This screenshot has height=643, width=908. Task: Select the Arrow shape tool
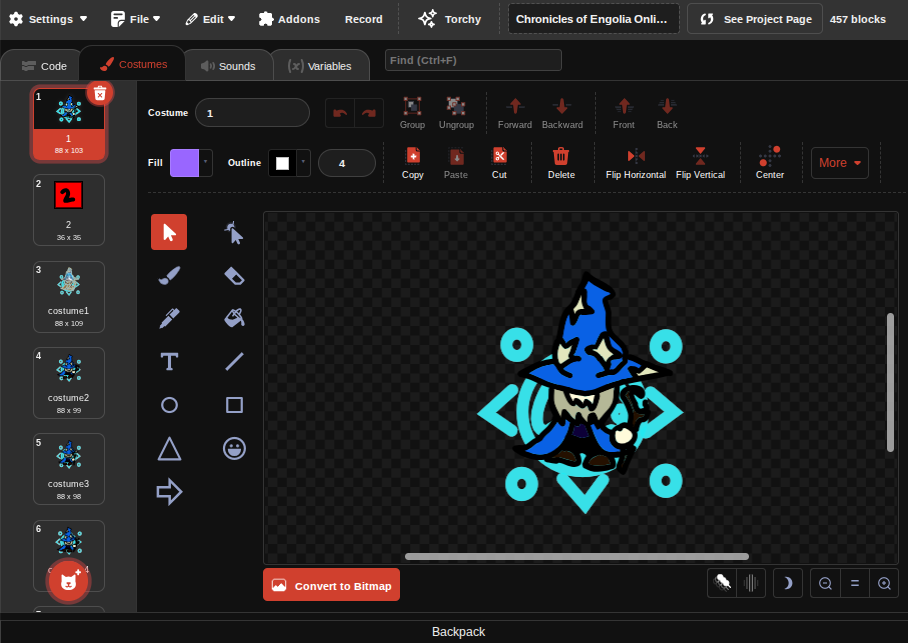pyautogui.click(x=169, y=492)
